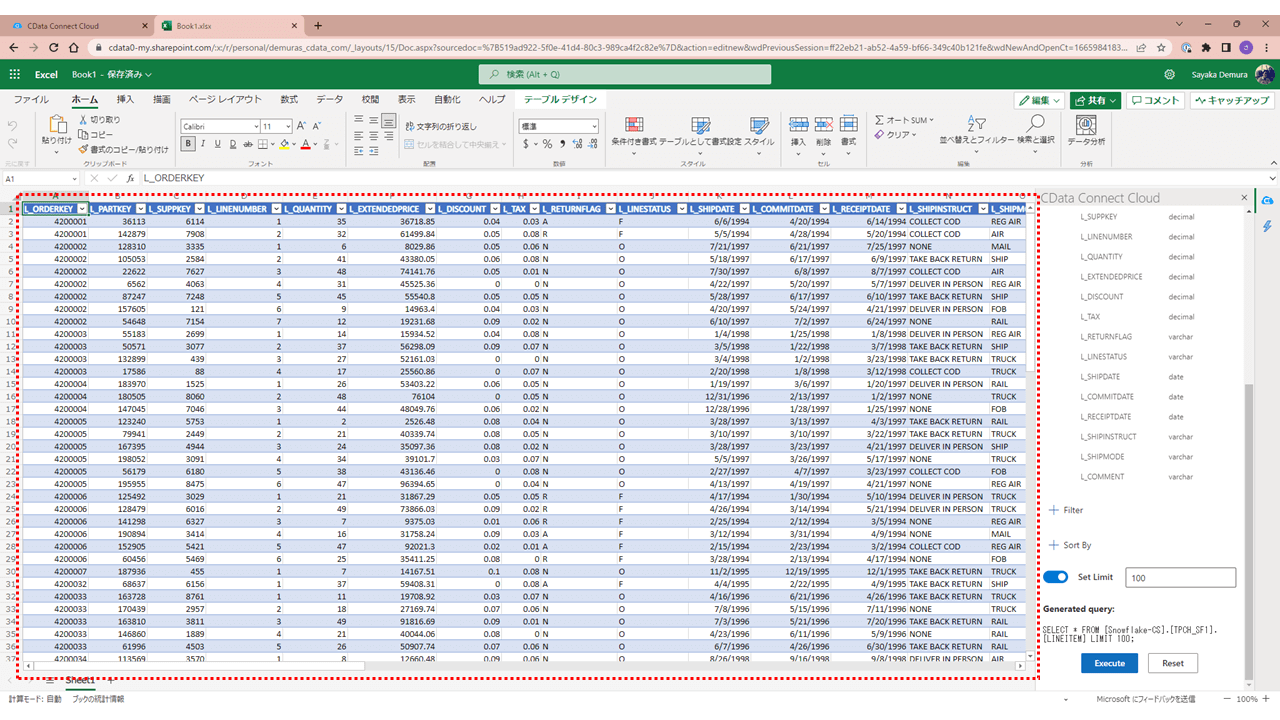Open the Excel app launcher waffle icon
The image size is (1280, 720).
point(15,74)
